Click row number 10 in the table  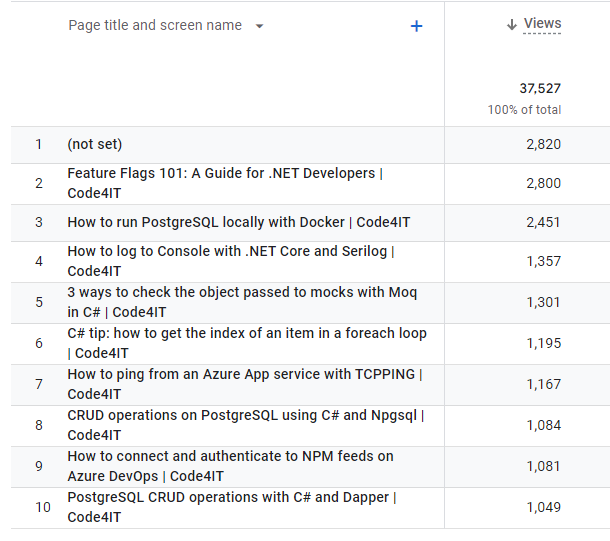(43, 507)
